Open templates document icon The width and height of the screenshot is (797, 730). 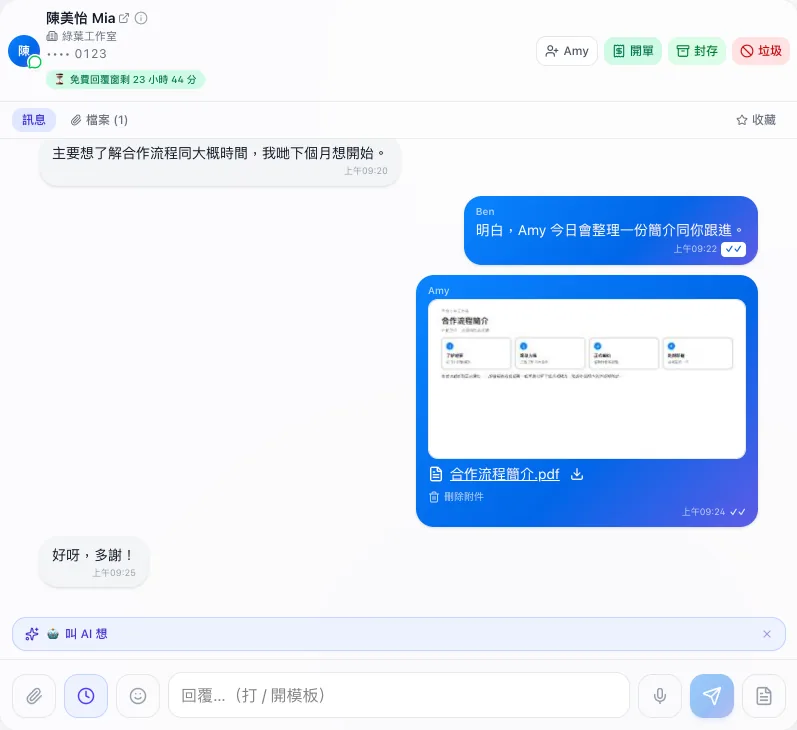[x=763, y=695]
